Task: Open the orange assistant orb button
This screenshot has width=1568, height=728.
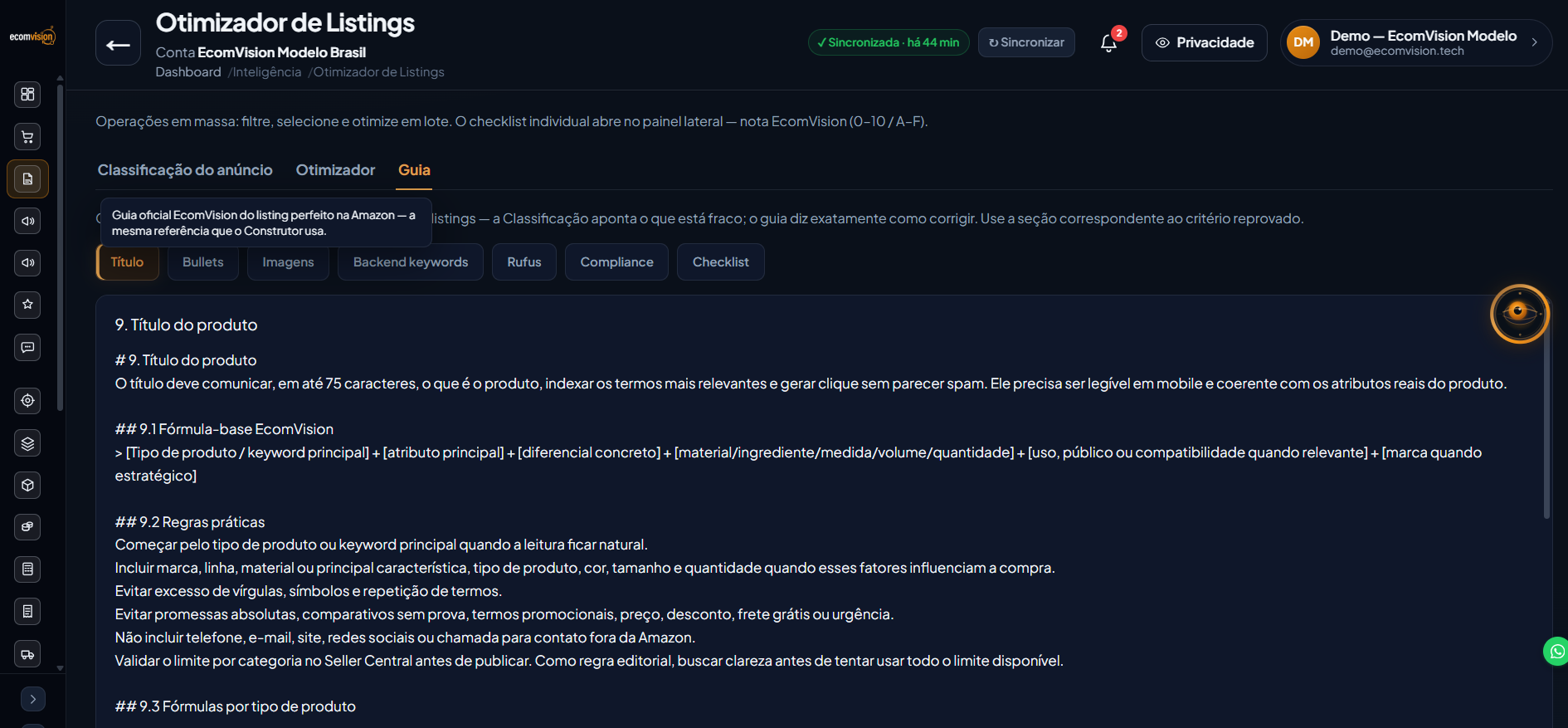Action: (1519, 313)
